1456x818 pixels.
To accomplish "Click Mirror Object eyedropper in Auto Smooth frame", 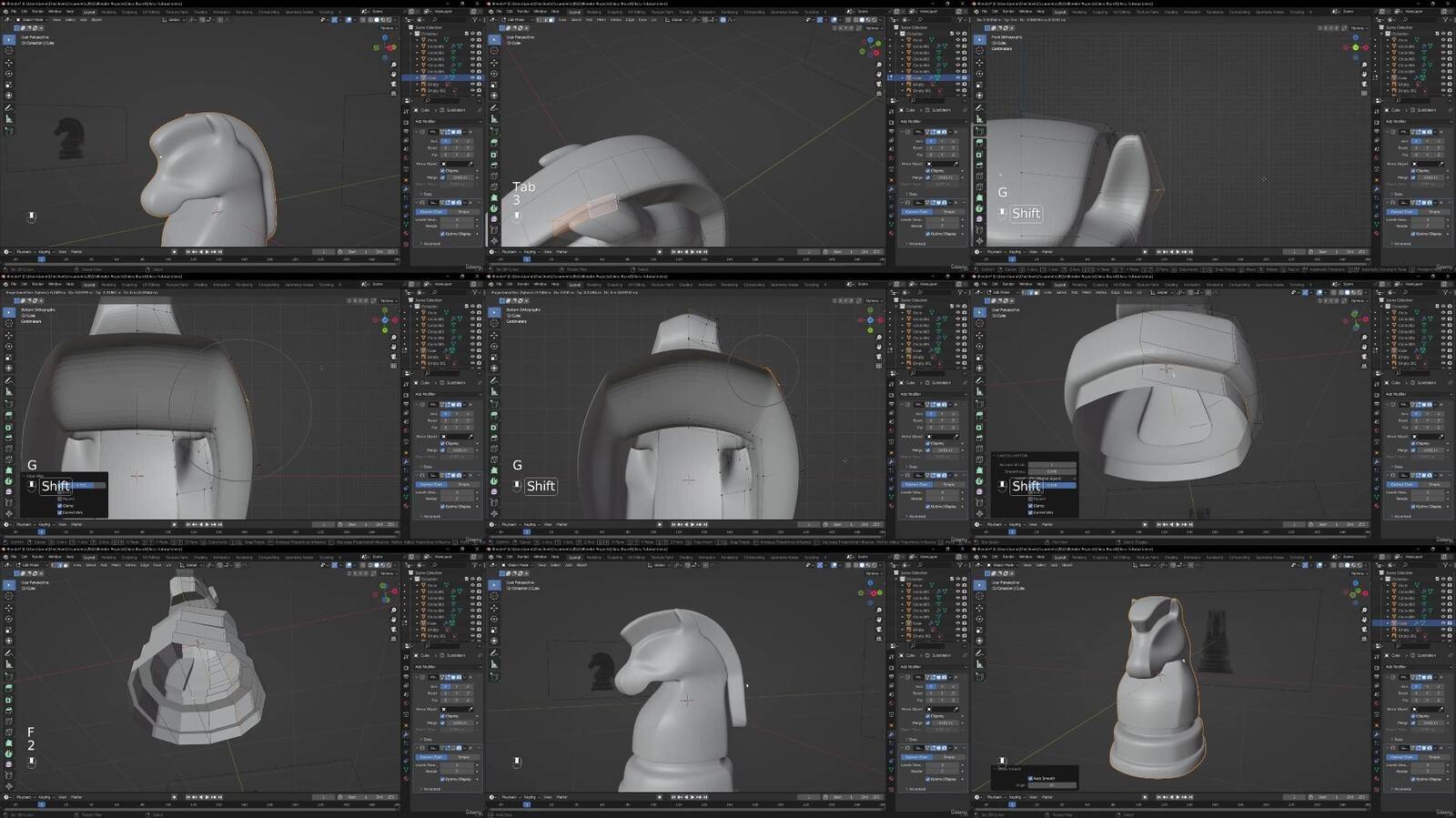I will 1441,710.
